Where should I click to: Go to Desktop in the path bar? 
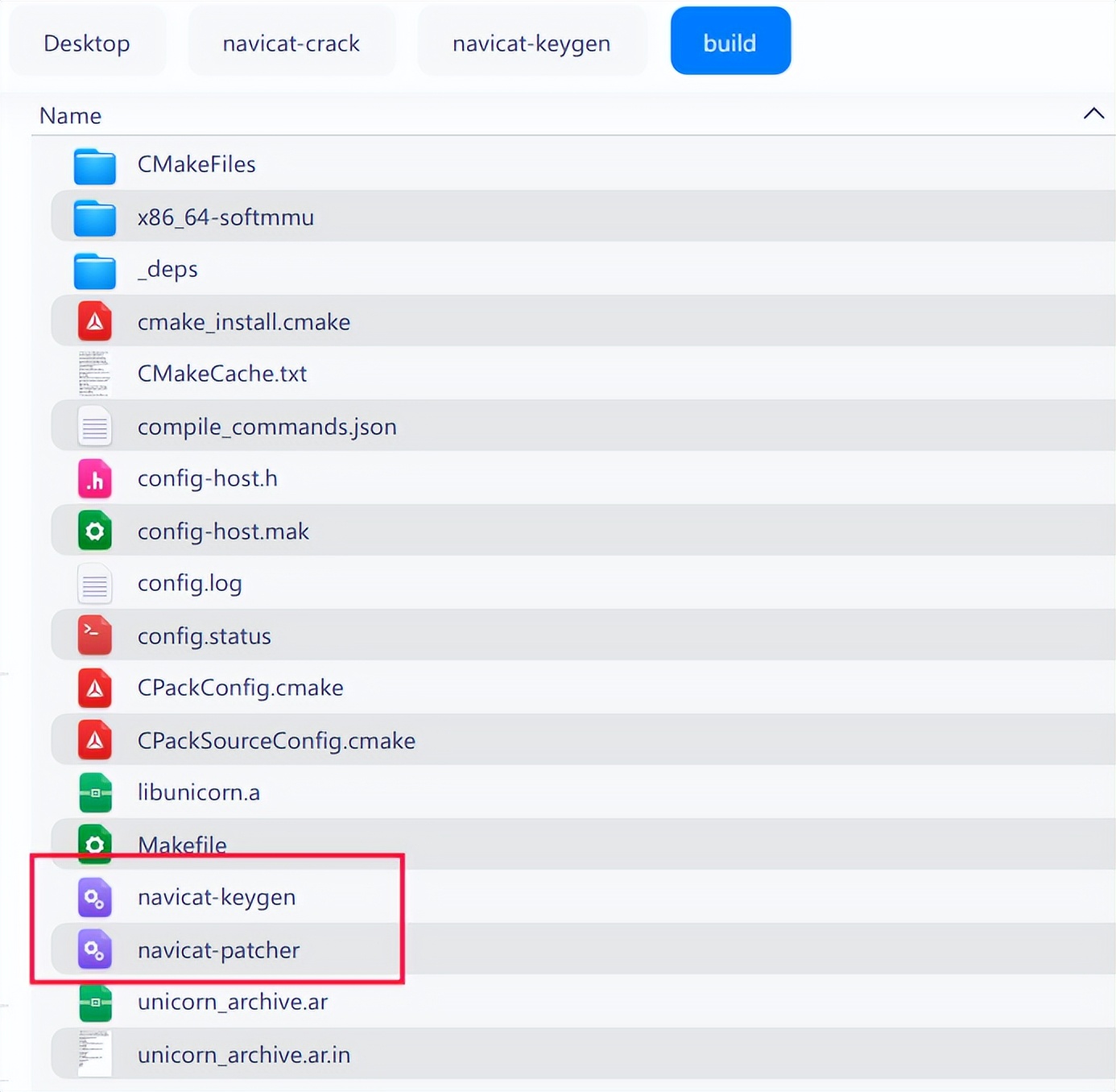(87, 43)
